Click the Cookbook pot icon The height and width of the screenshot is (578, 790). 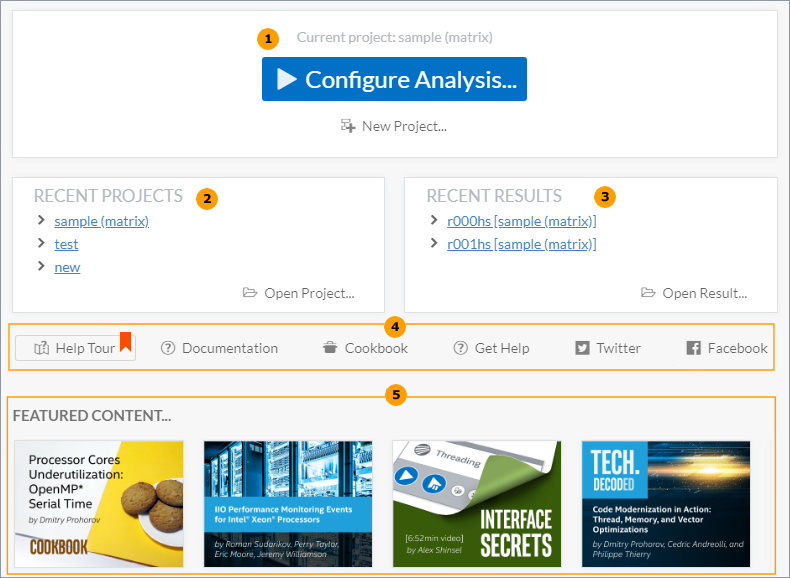(x=330, y=348)
